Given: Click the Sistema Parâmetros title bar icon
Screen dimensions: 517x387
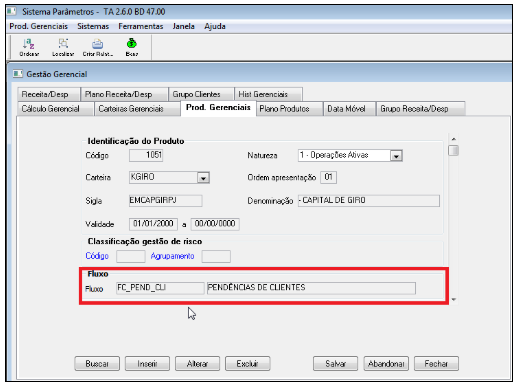Looking at the screenshot, I should [12, 11].
